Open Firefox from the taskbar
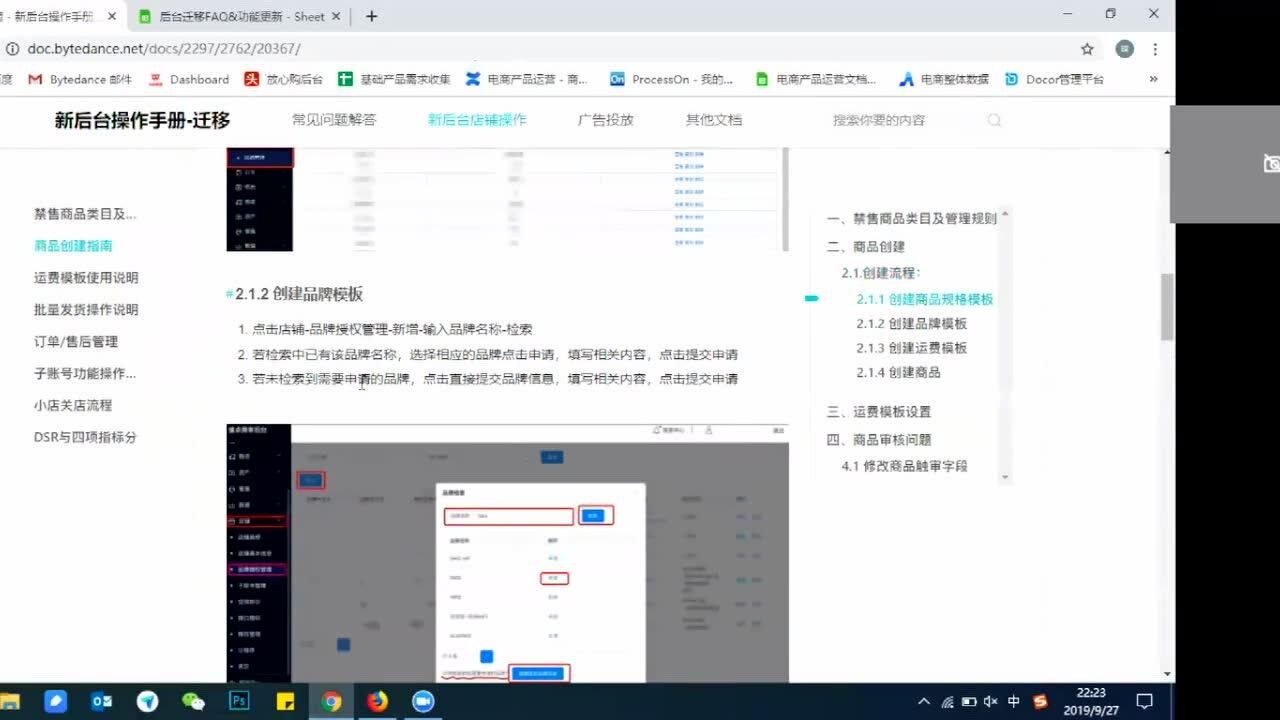The width and height of the screenshot is (1280, 720). (377, 701)
